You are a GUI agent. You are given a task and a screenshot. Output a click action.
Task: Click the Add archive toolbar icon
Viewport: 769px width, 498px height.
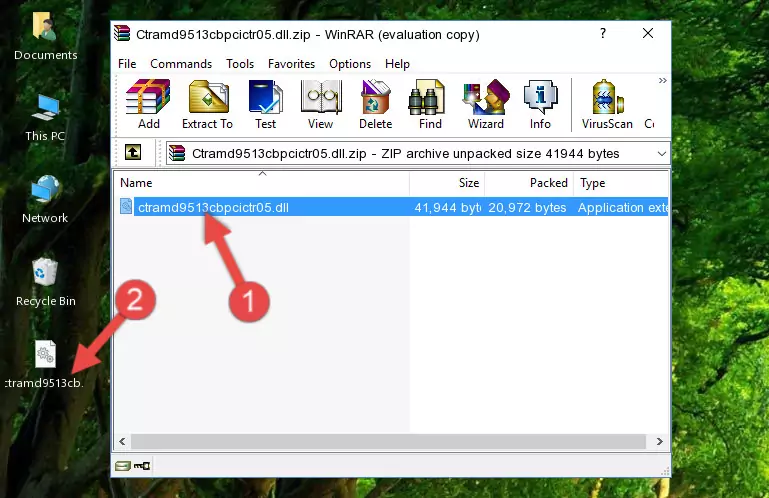(x=148, y=104)
